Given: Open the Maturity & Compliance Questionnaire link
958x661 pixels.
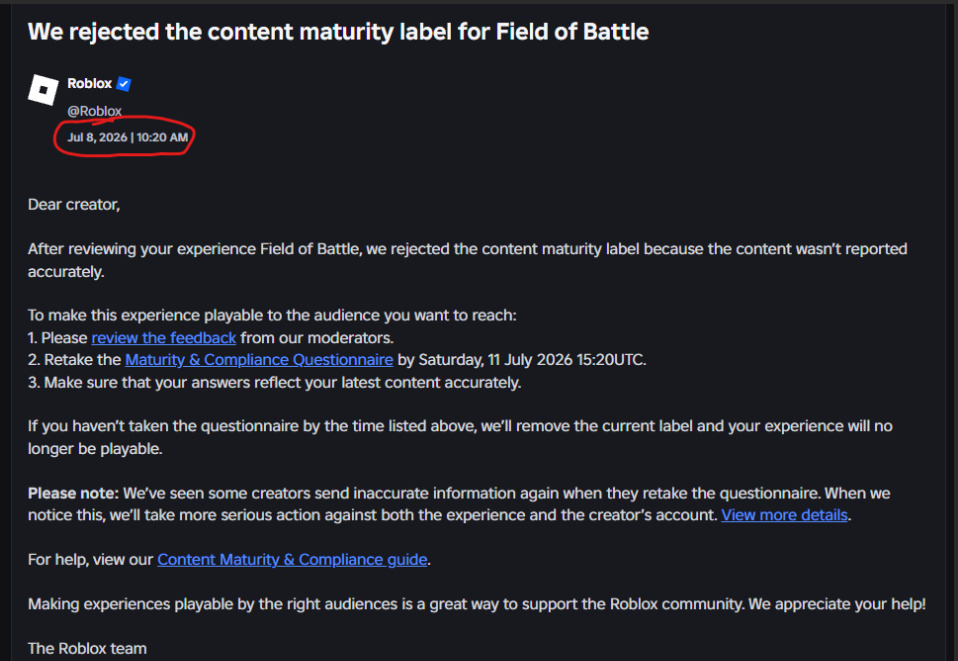Looking at the screenshot, I should [259, 360].
